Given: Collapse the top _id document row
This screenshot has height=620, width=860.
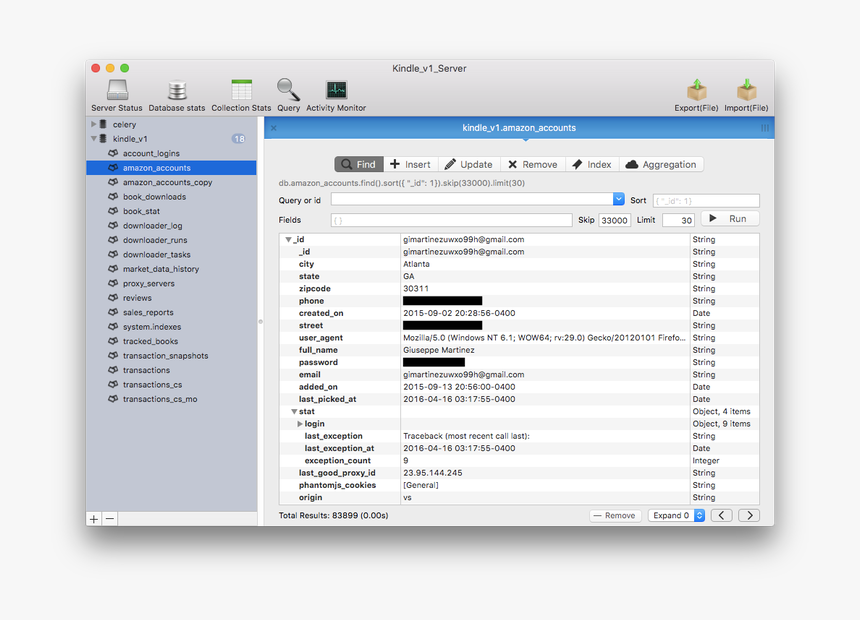Looking at the screenshot, I should point(288,240).
